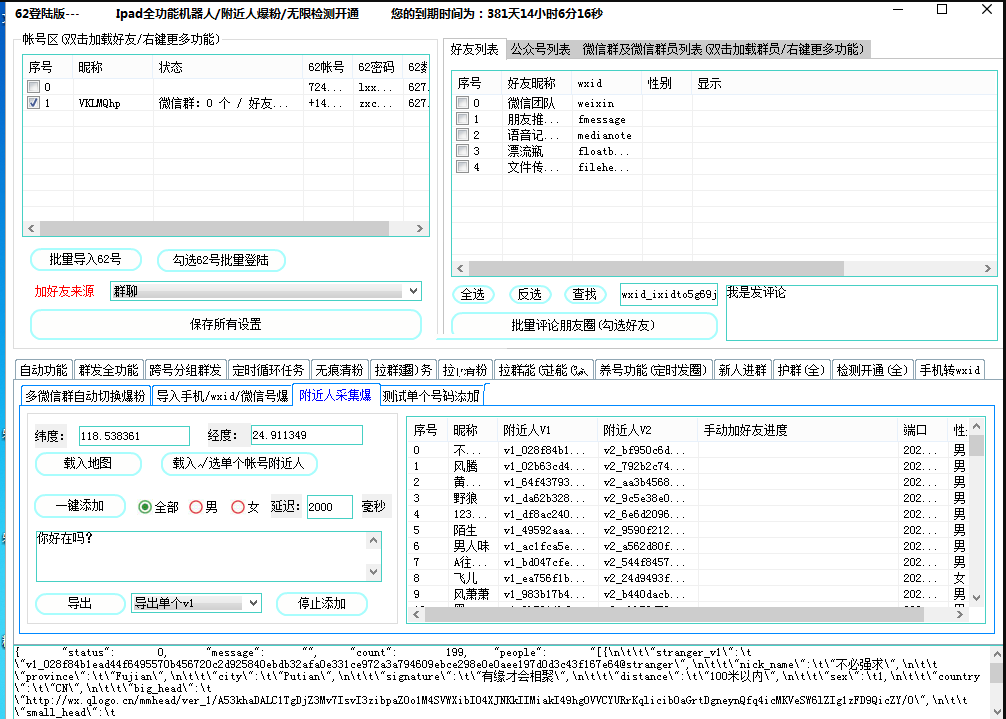The width and height of the screenshot is (1006, 719).
Task: Focus the 经度 longitude input field
Action: (x=307, y=435)
